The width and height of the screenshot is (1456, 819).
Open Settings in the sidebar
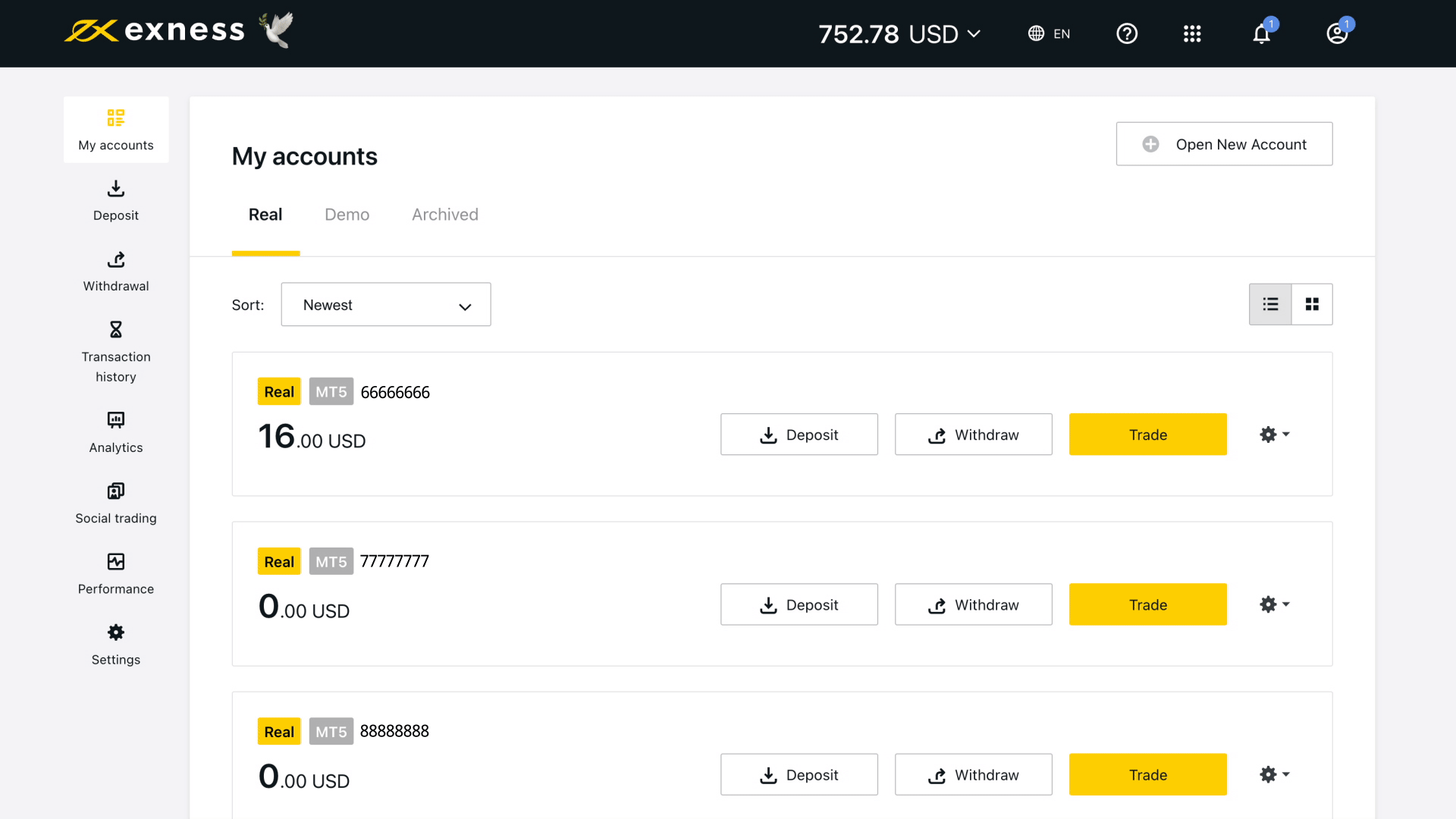(x=116, y=645)
